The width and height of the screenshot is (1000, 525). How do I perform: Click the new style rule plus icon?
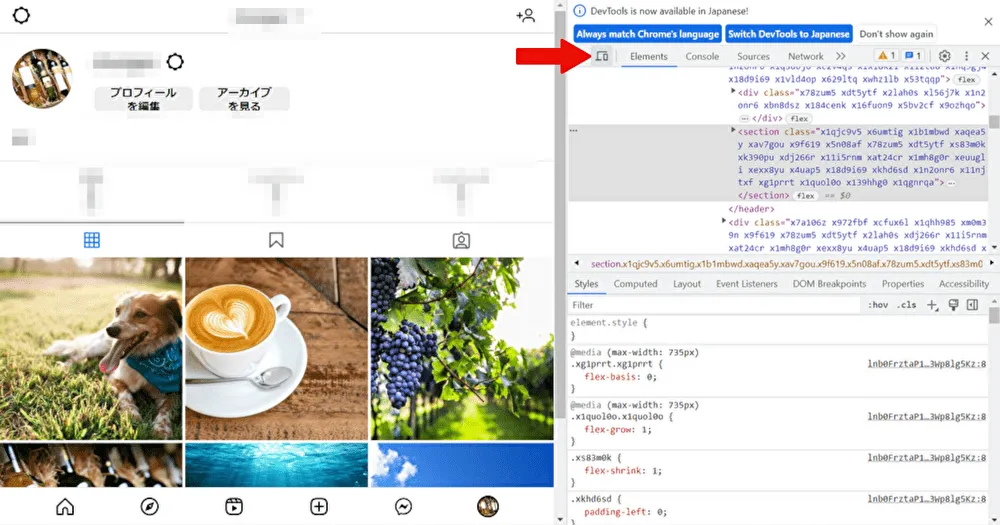[932, 305]
